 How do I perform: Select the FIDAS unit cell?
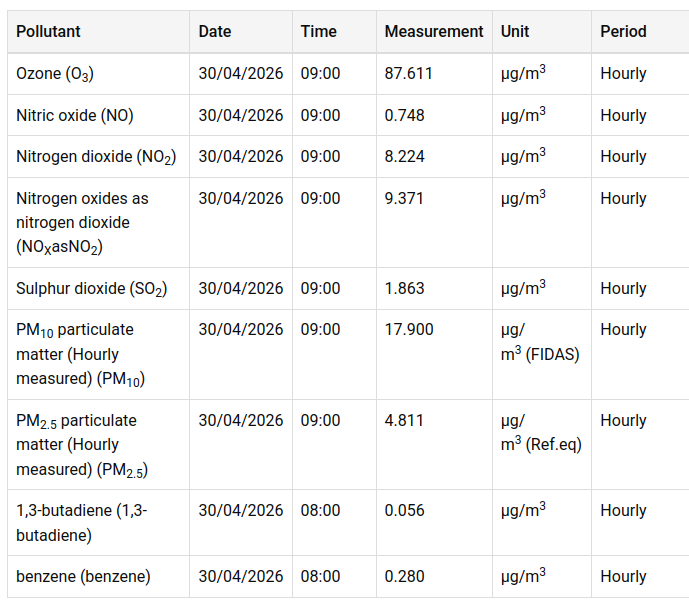click(540, 342)
